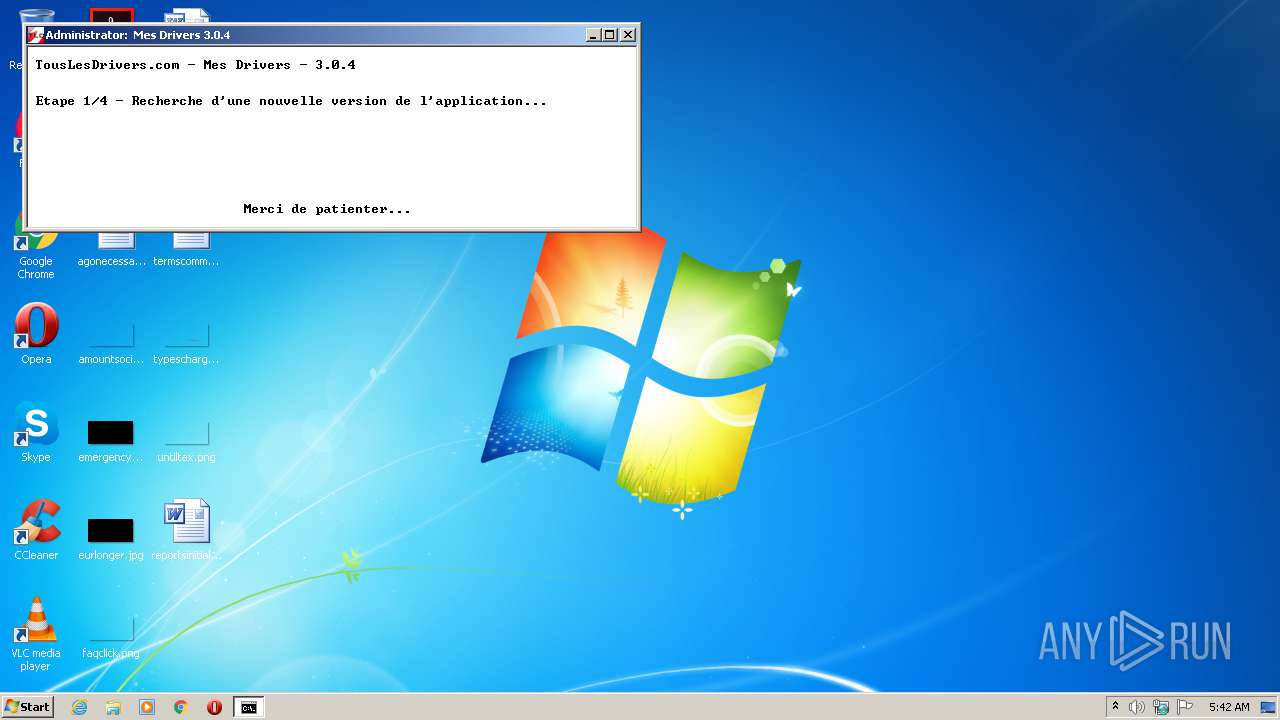The width and height of the screenshot is (1280, 720).
Task: Switch to the command prompt taskbar item
Action: (x=248, y=707)
